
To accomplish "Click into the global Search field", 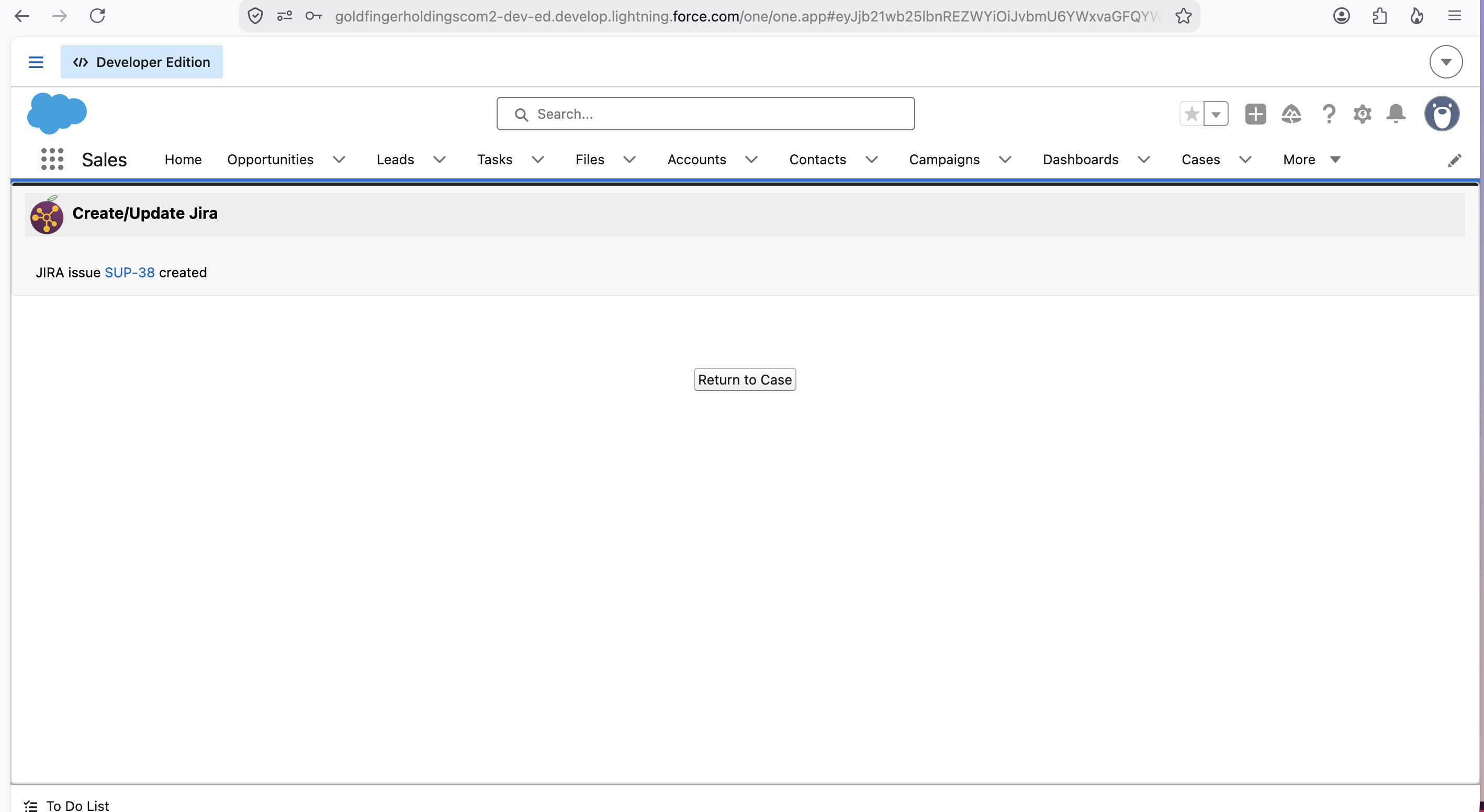I will (x=705, y=114).
